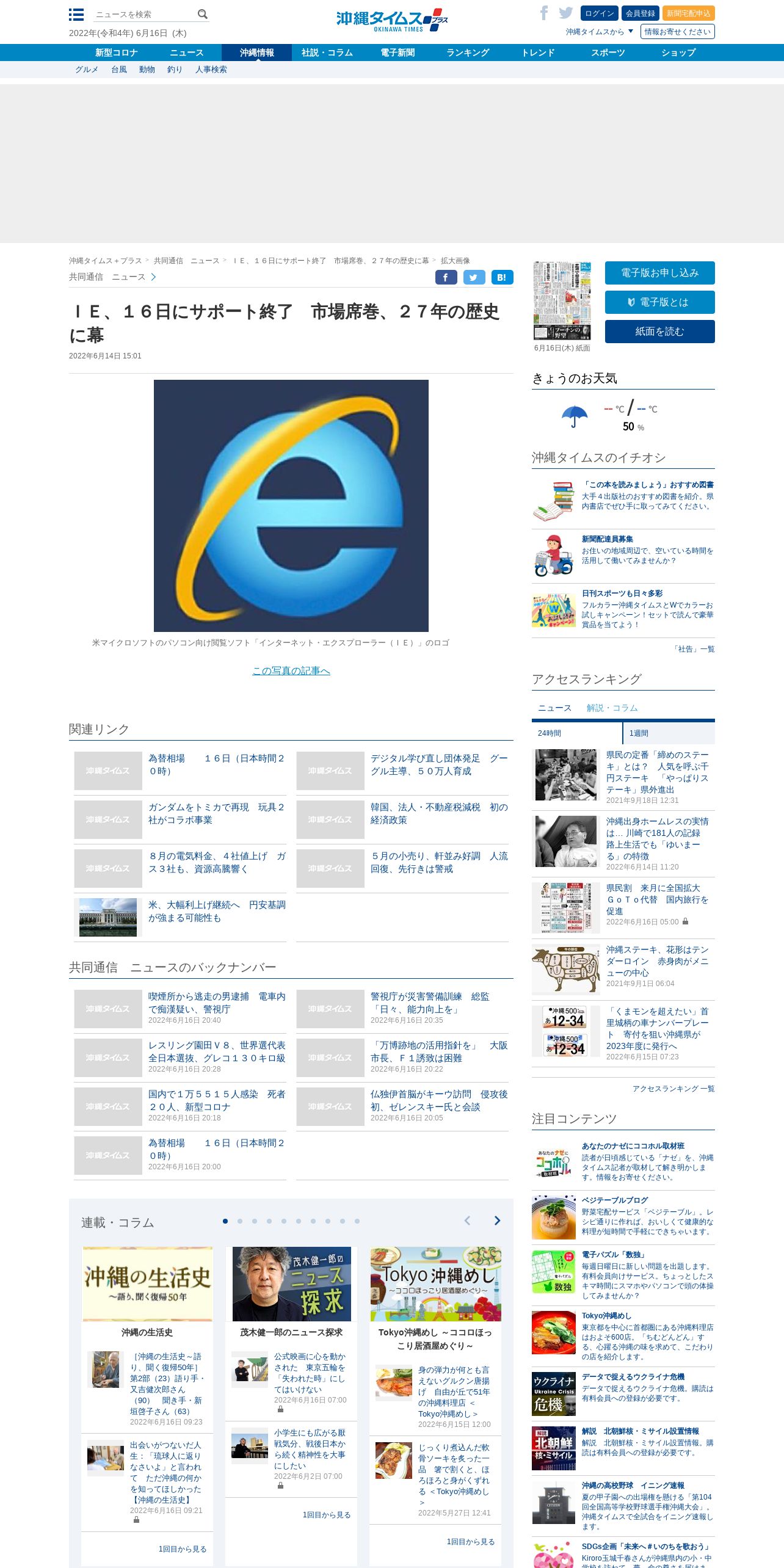Image resolution: width=784 pixels, height=1568 pixels.
Task: Open Facebook icon in the header
Action: [x=543, y=13]
